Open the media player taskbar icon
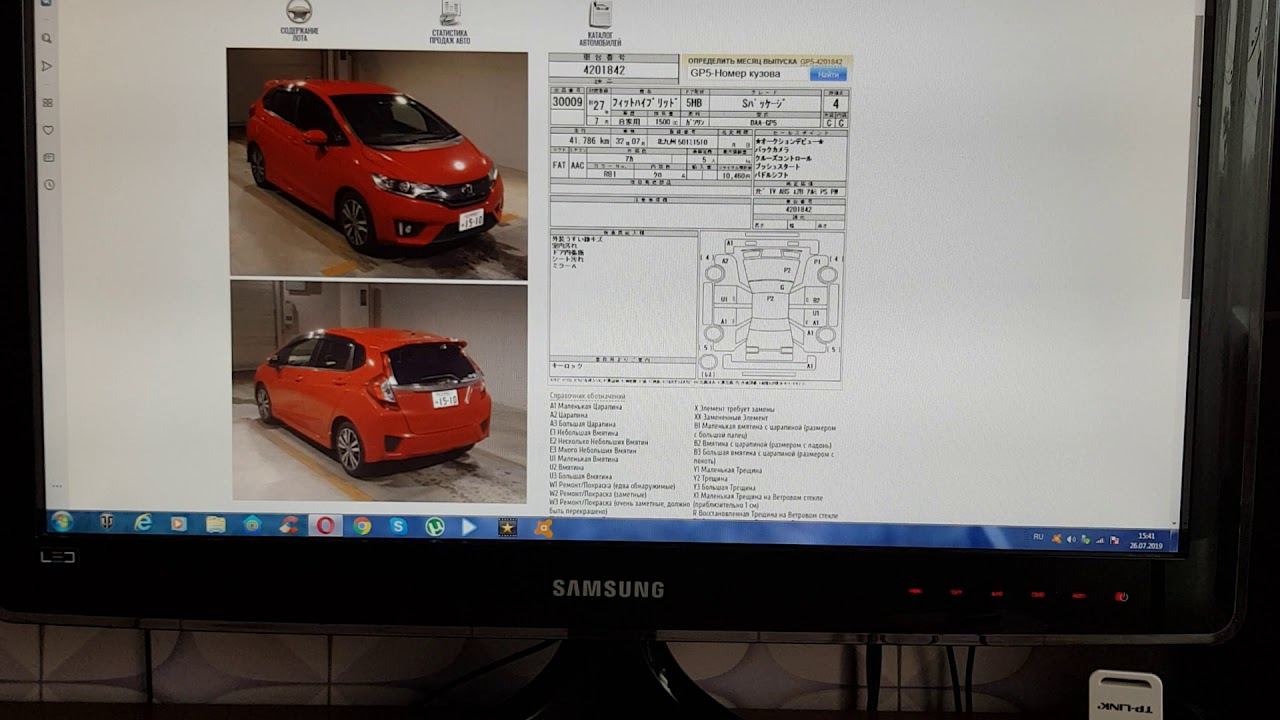 [x=179, y=523]
